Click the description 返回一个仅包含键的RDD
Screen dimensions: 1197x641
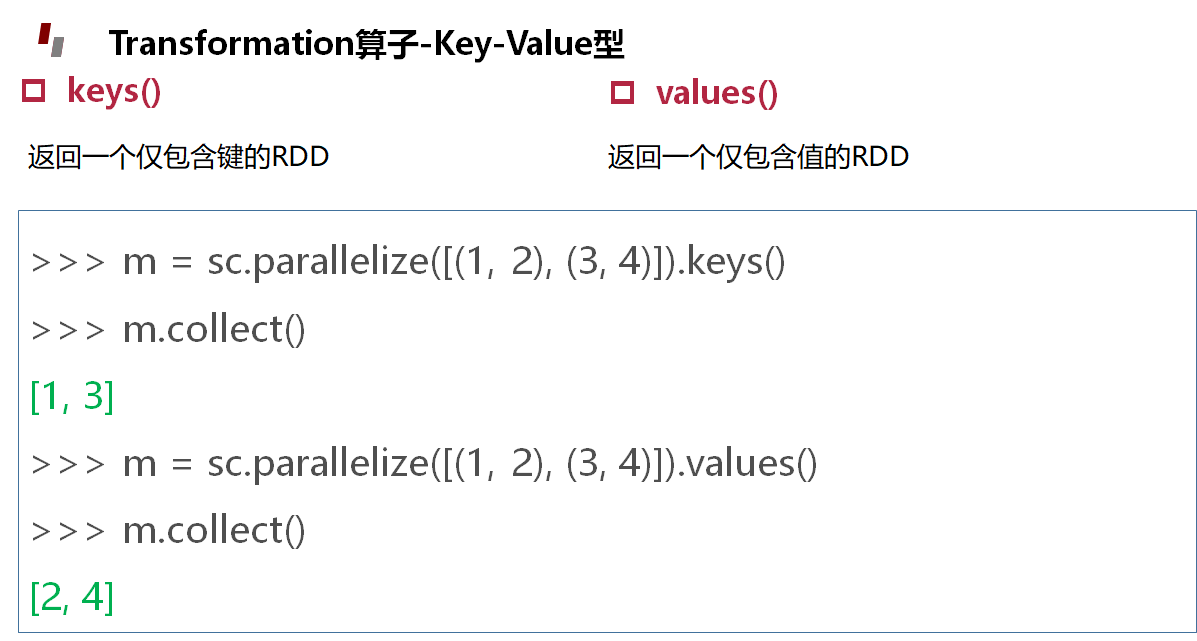click(178, 158)
